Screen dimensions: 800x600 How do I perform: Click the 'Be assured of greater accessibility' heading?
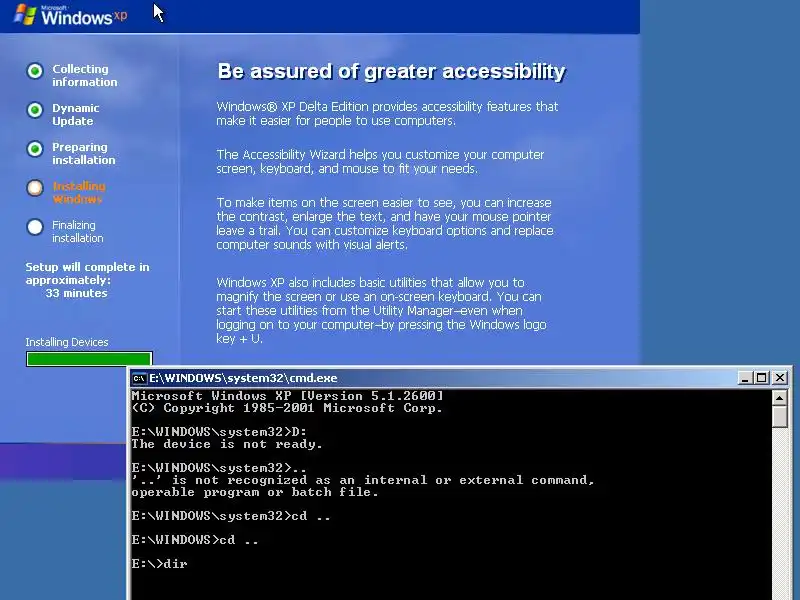click(x=391, y=71)
